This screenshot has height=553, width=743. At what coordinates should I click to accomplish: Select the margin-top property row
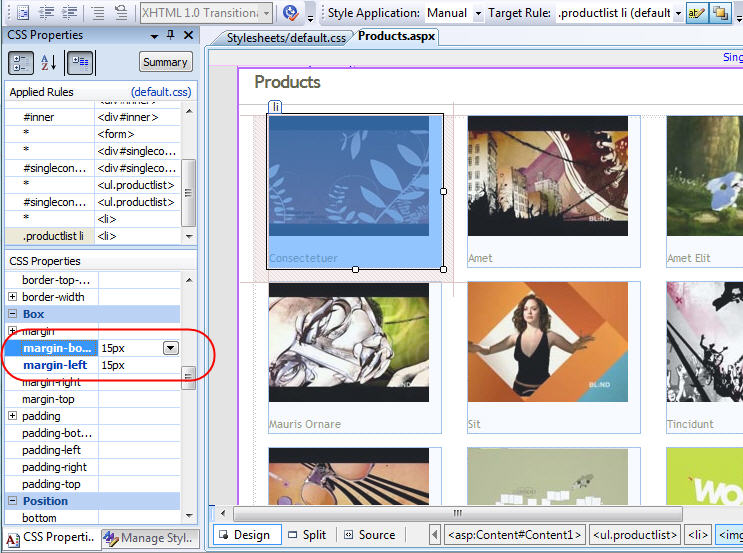pyautogui.click(x=92, y=399)
